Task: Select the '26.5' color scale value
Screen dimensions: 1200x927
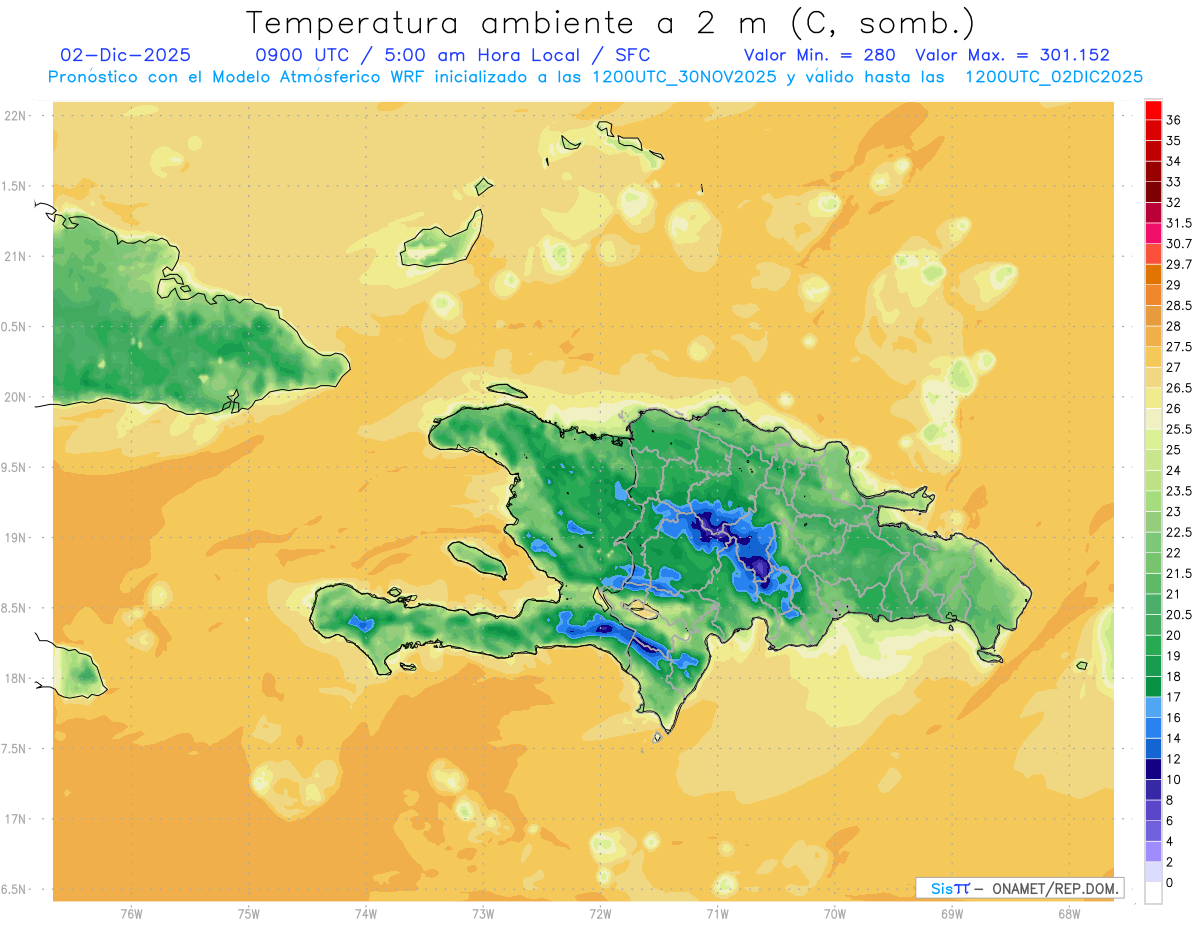Action: tap(1179, 389)
